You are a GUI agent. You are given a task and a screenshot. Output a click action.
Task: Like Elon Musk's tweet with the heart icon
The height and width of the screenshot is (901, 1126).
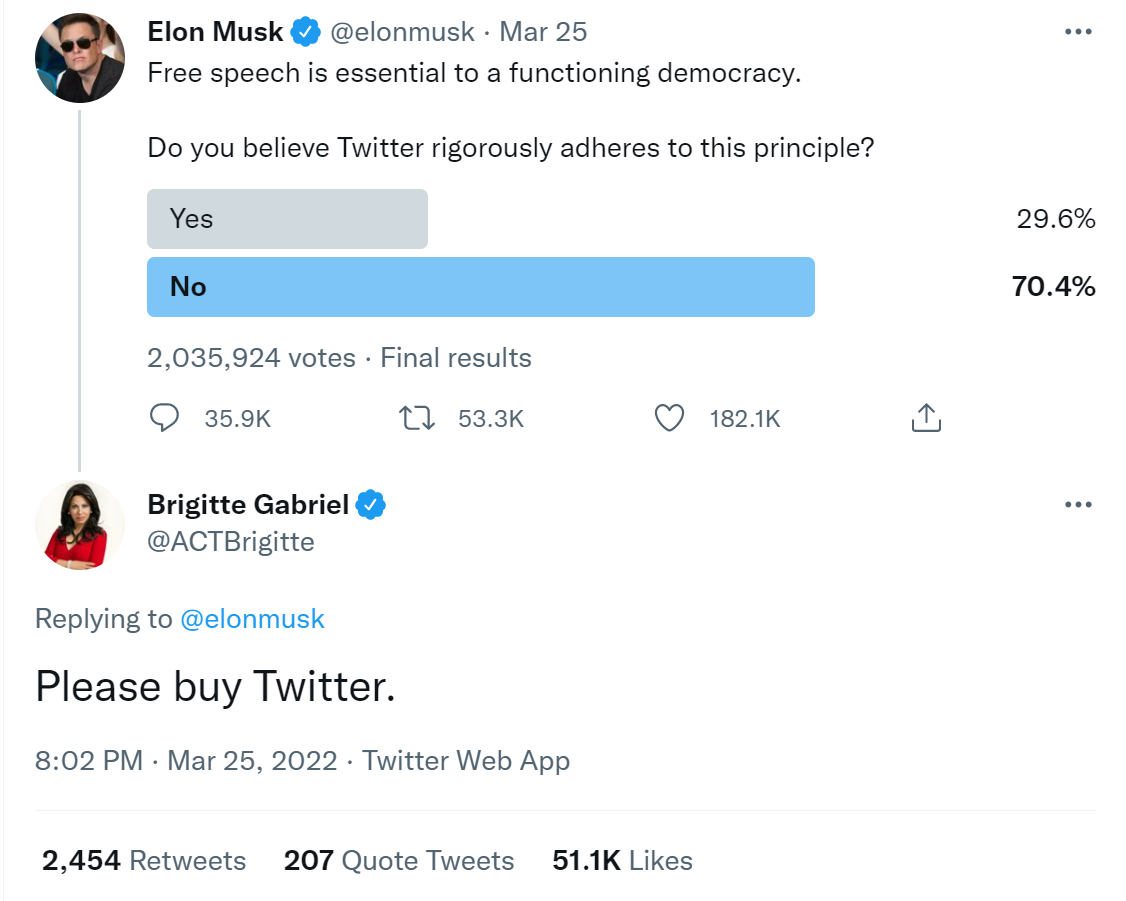click(669, 418)
